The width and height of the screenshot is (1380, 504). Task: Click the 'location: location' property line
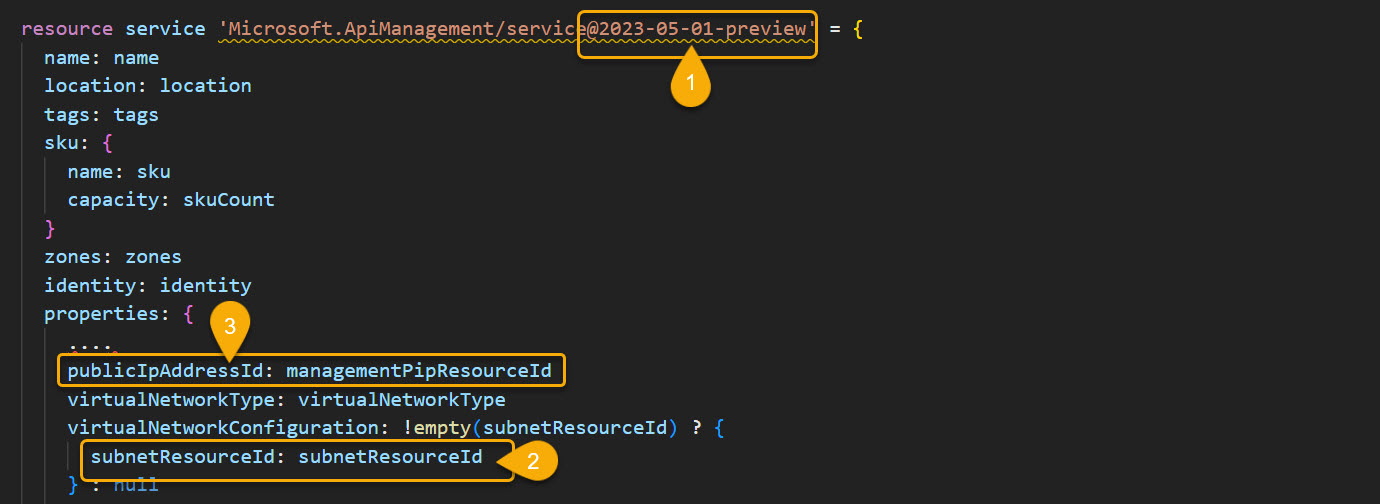coord(147,86)
